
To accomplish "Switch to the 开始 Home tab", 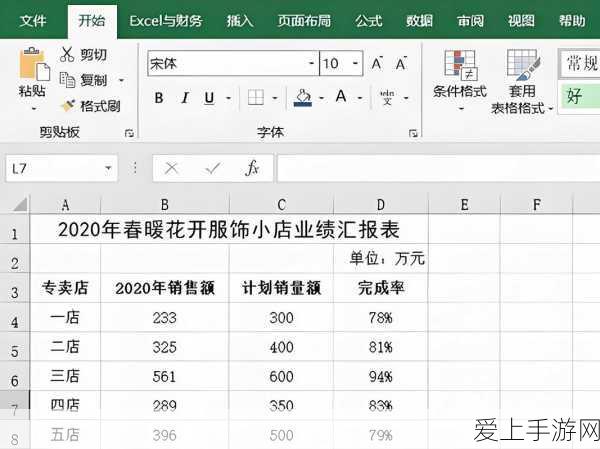I will [x=92, y=20].
